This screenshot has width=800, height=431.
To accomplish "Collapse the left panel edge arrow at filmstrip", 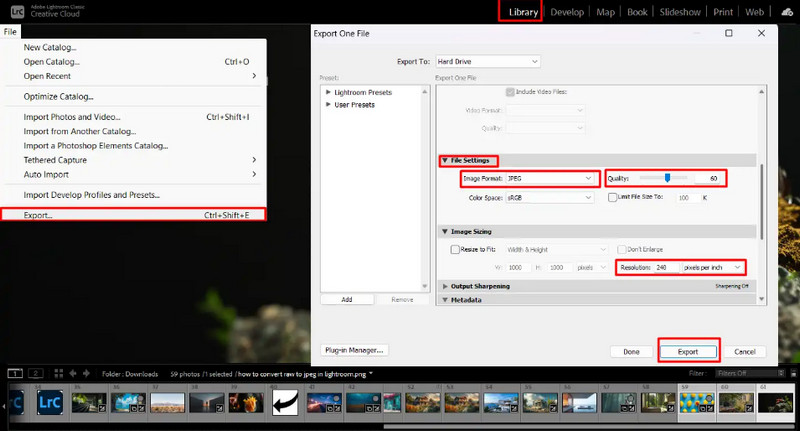I will [4, 407].
